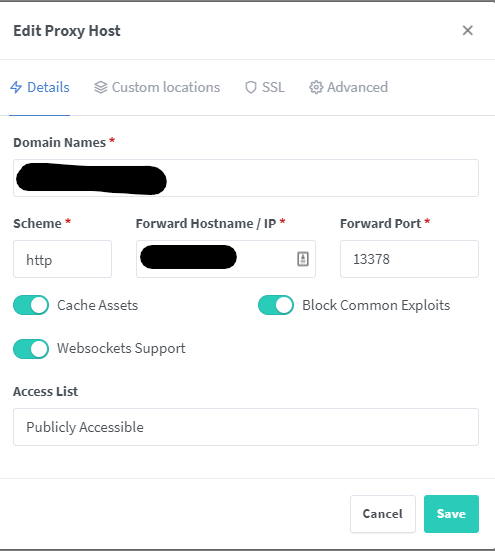Focus the Forward Port field showing 13378
The width and height of the screenshot is (495, 551).
pos(409,259)
